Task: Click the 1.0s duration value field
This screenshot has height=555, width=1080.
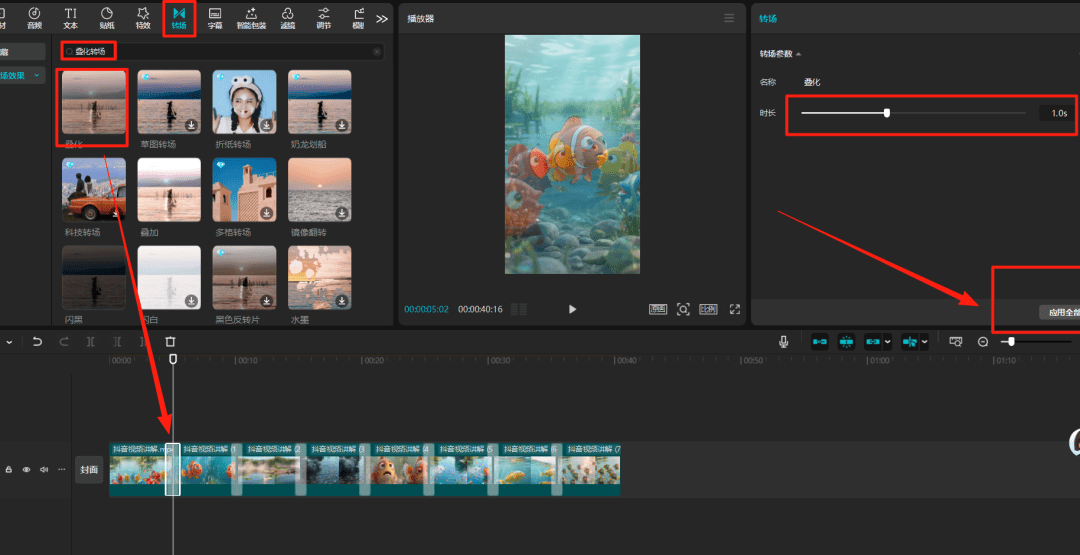Action: coord(1058,113)
